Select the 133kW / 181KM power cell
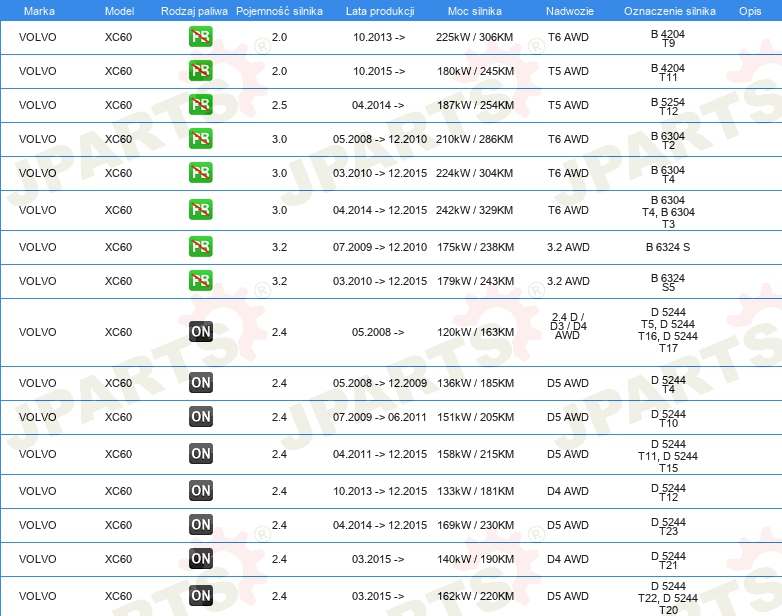This screenshot has height=616, width=782. [x=475, y=491]
